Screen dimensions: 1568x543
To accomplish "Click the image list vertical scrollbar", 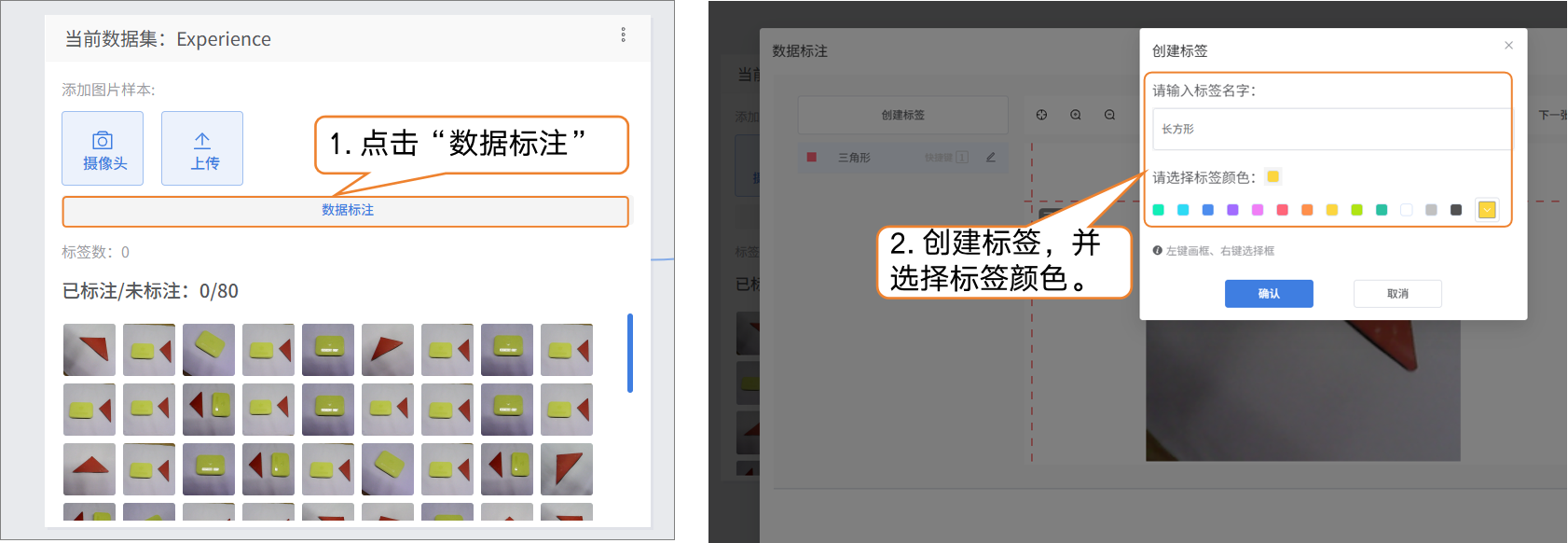I will click(630, 353).
